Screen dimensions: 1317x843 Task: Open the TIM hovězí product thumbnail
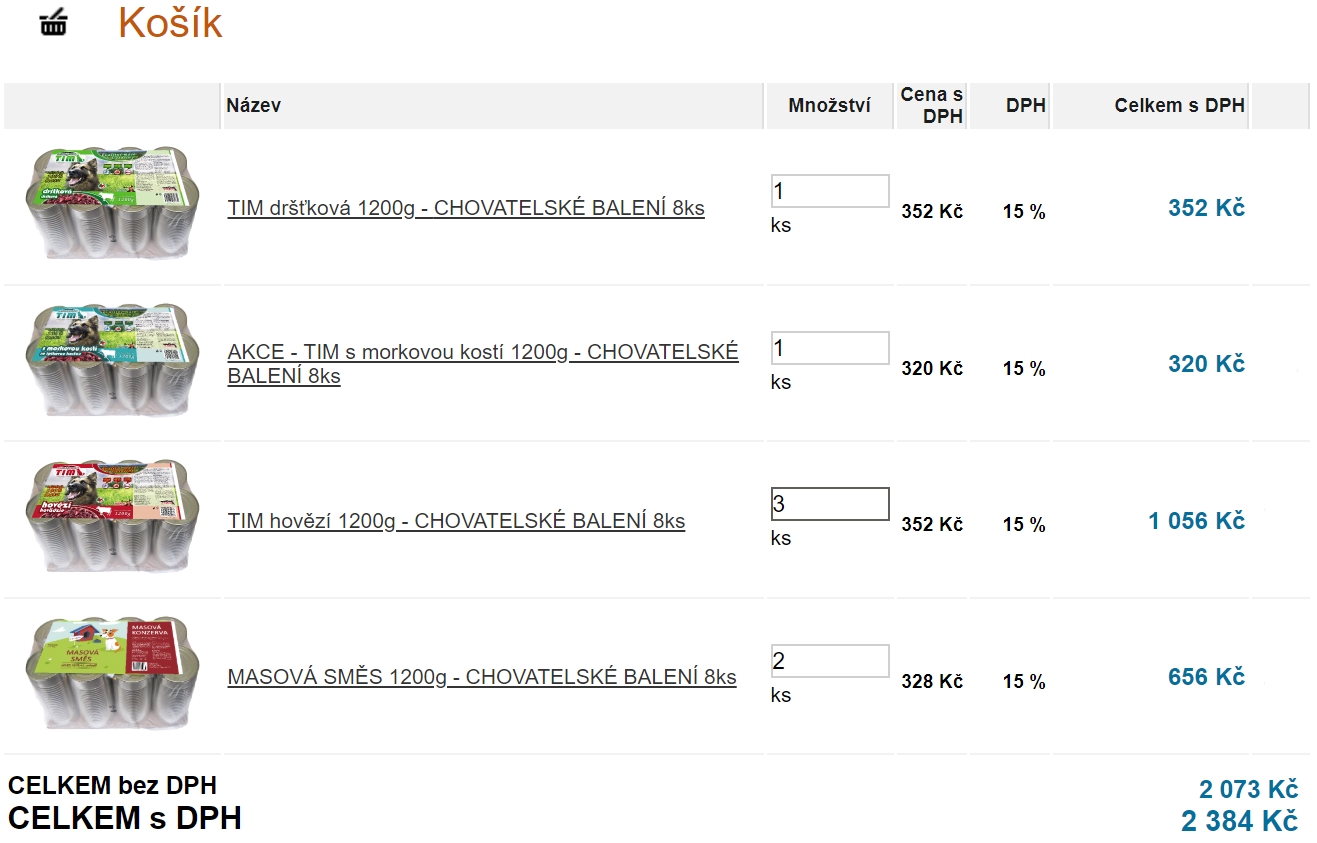point(112,517)
